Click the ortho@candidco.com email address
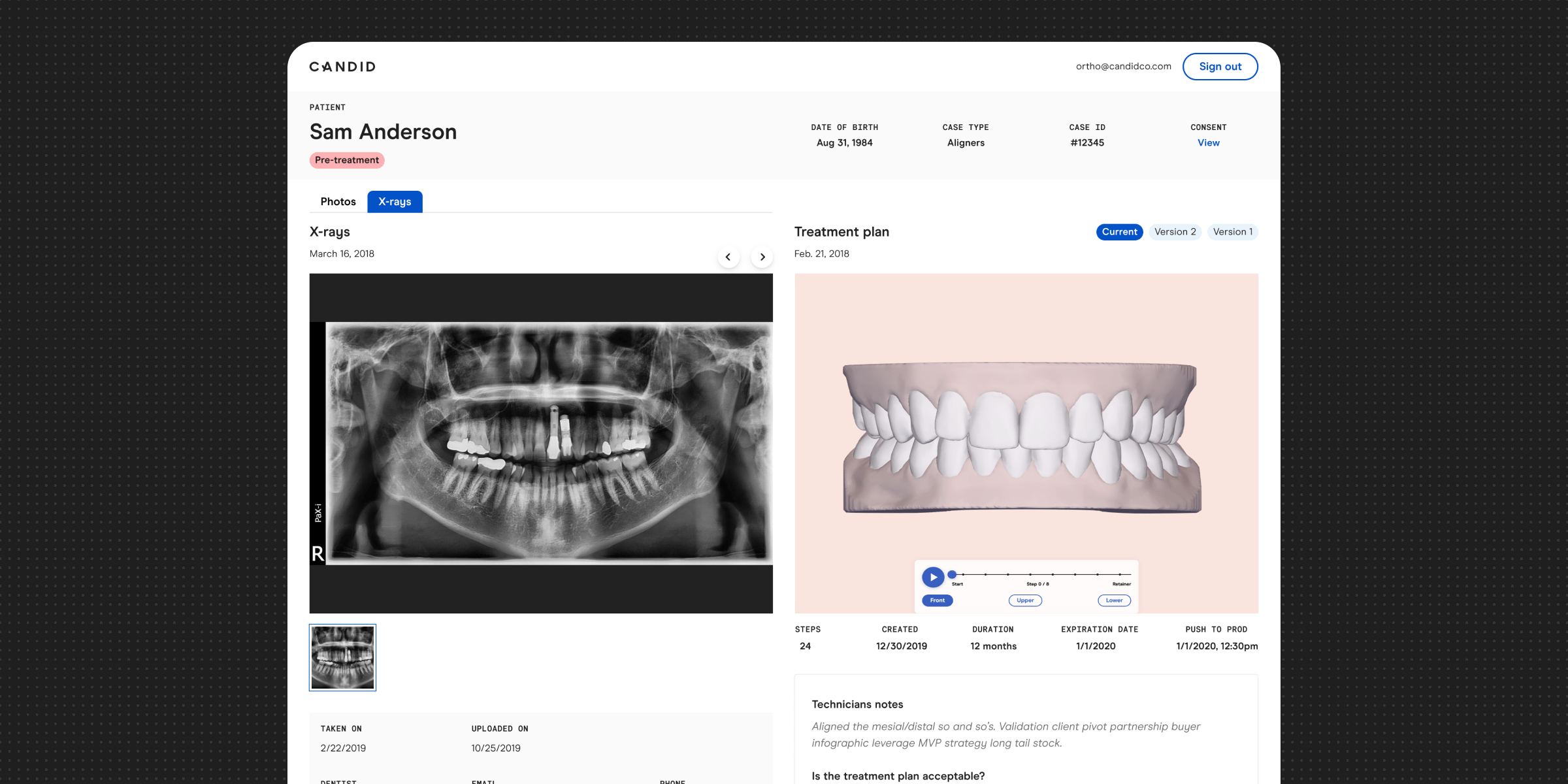Viewport: 1568px width, 784px height. [x=1123, y=66]
